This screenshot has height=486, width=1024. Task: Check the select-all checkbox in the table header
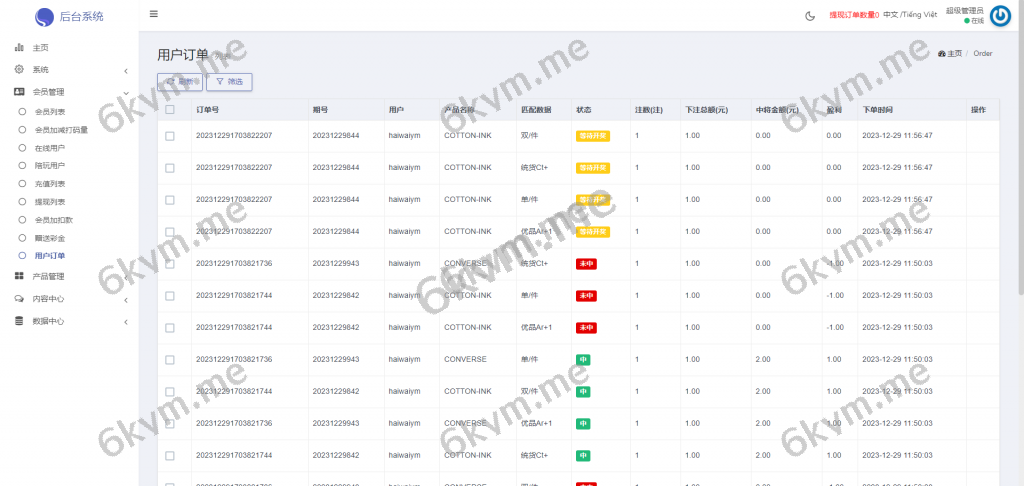(170, 109)
